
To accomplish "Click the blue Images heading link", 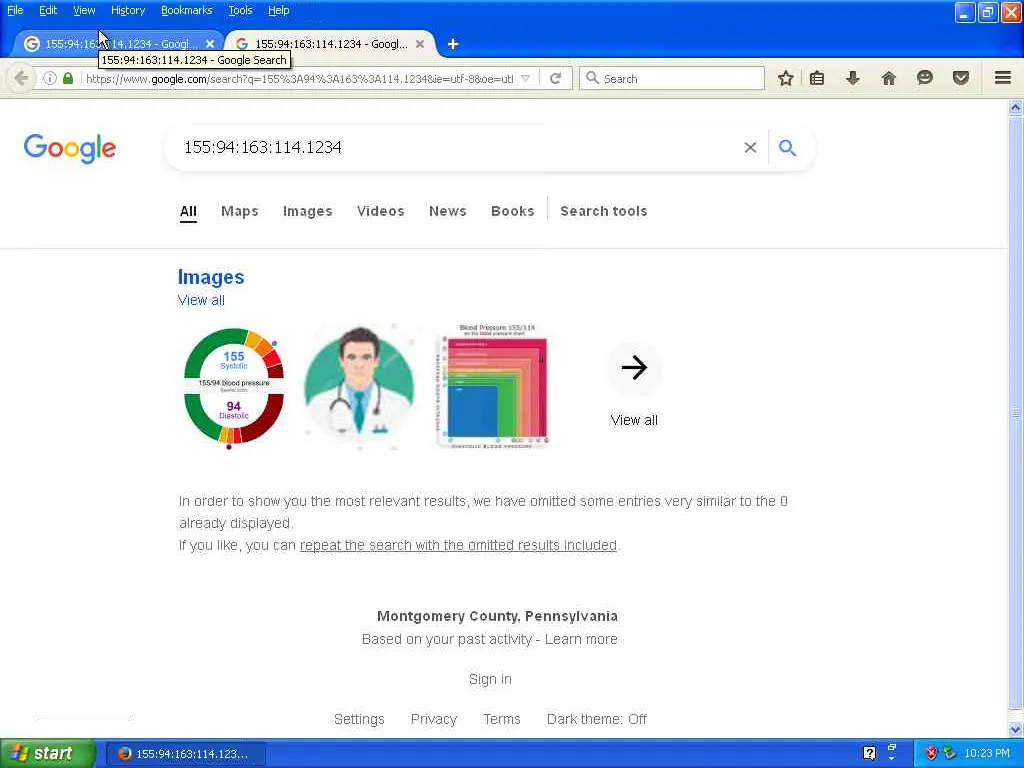I will [x=211, y=277].
